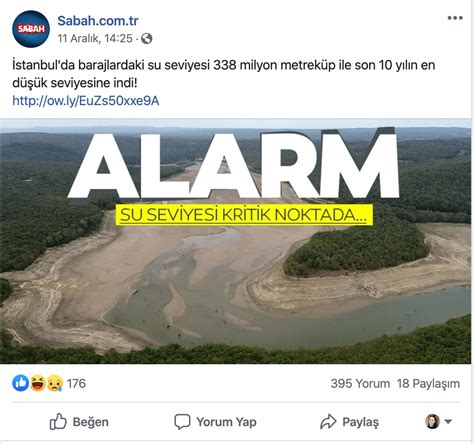
Task: Click the Beğen button label
Action: (x=91, y=422)
